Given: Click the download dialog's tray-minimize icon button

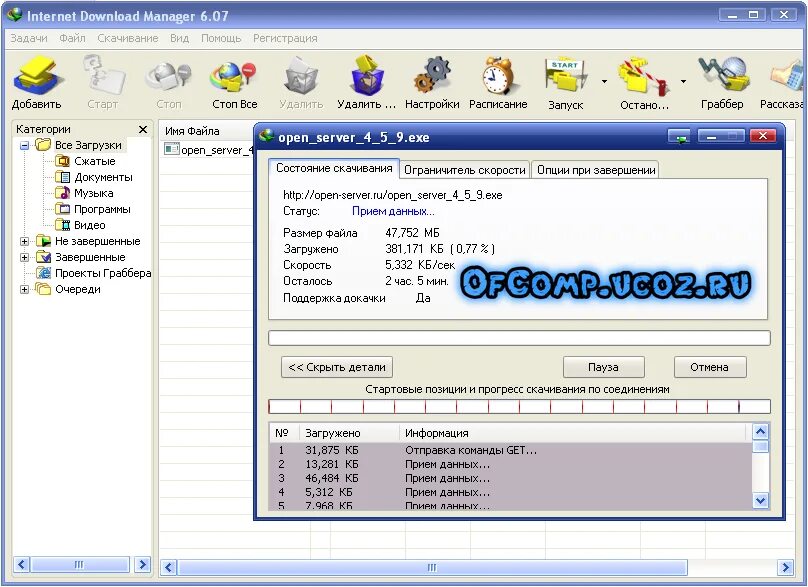Looking at the screenshot, I should [x=679, y=137].
